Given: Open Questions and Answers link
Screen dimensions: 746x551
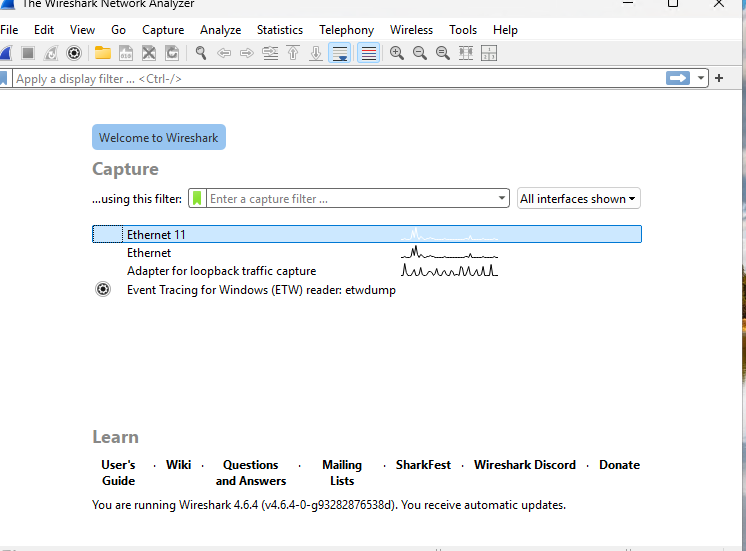Looking at the screenshot, I should click(251, 472).
